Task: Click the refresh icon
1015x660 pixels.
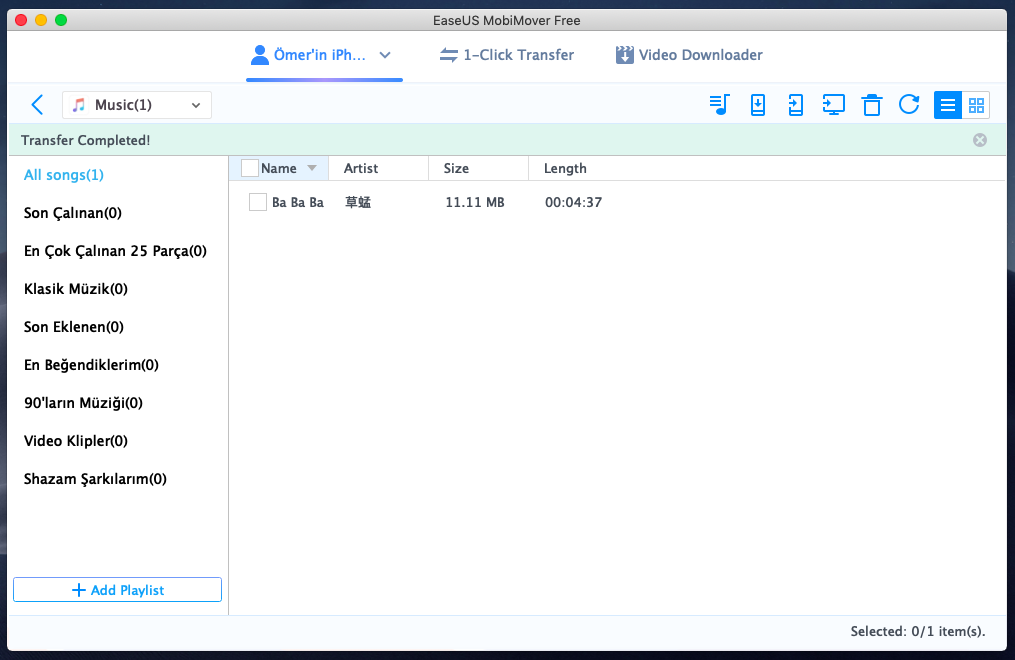Action: (909, 105)
